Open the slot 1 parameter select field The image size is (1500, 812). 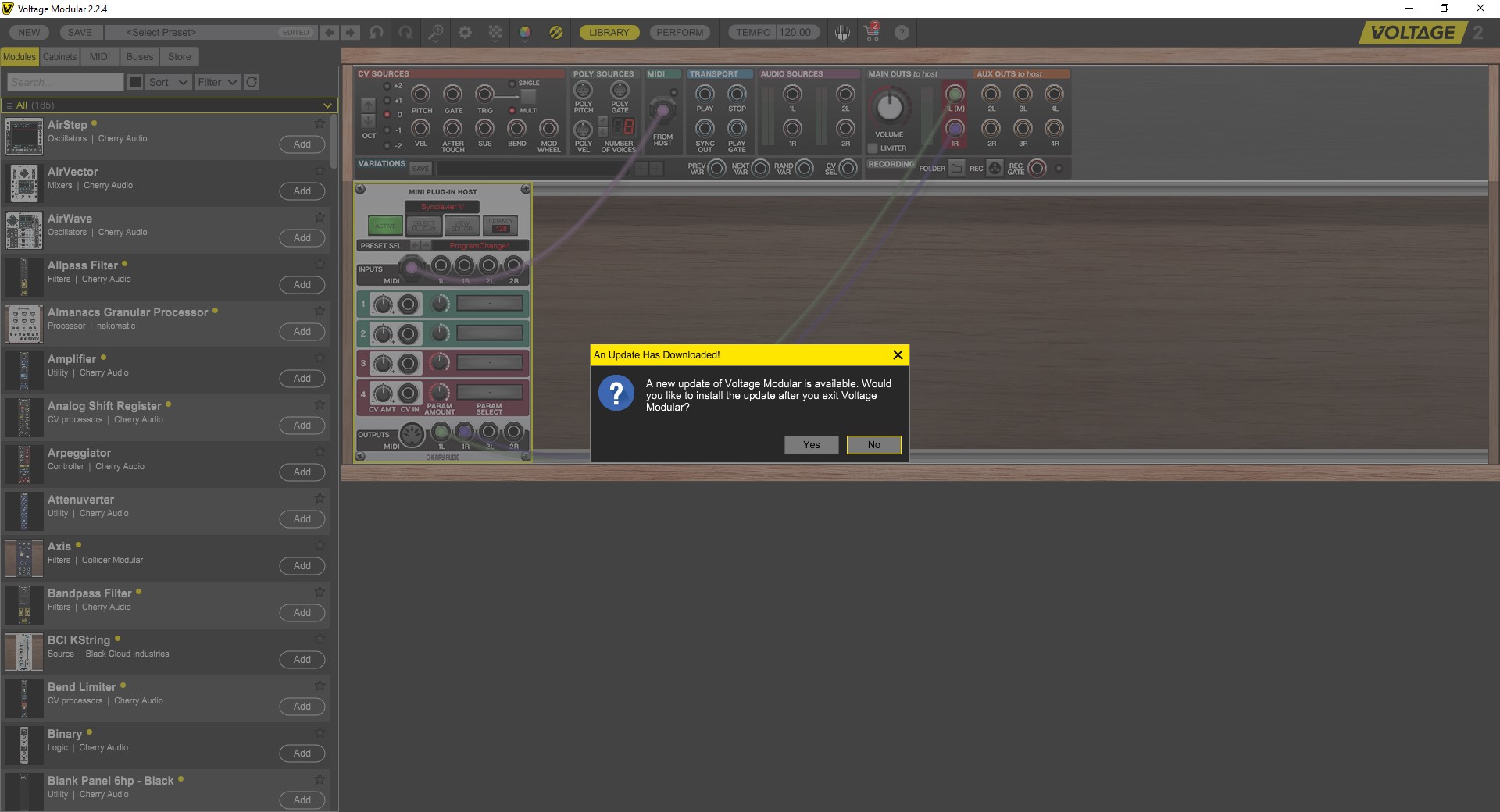[x=490, y=304]
